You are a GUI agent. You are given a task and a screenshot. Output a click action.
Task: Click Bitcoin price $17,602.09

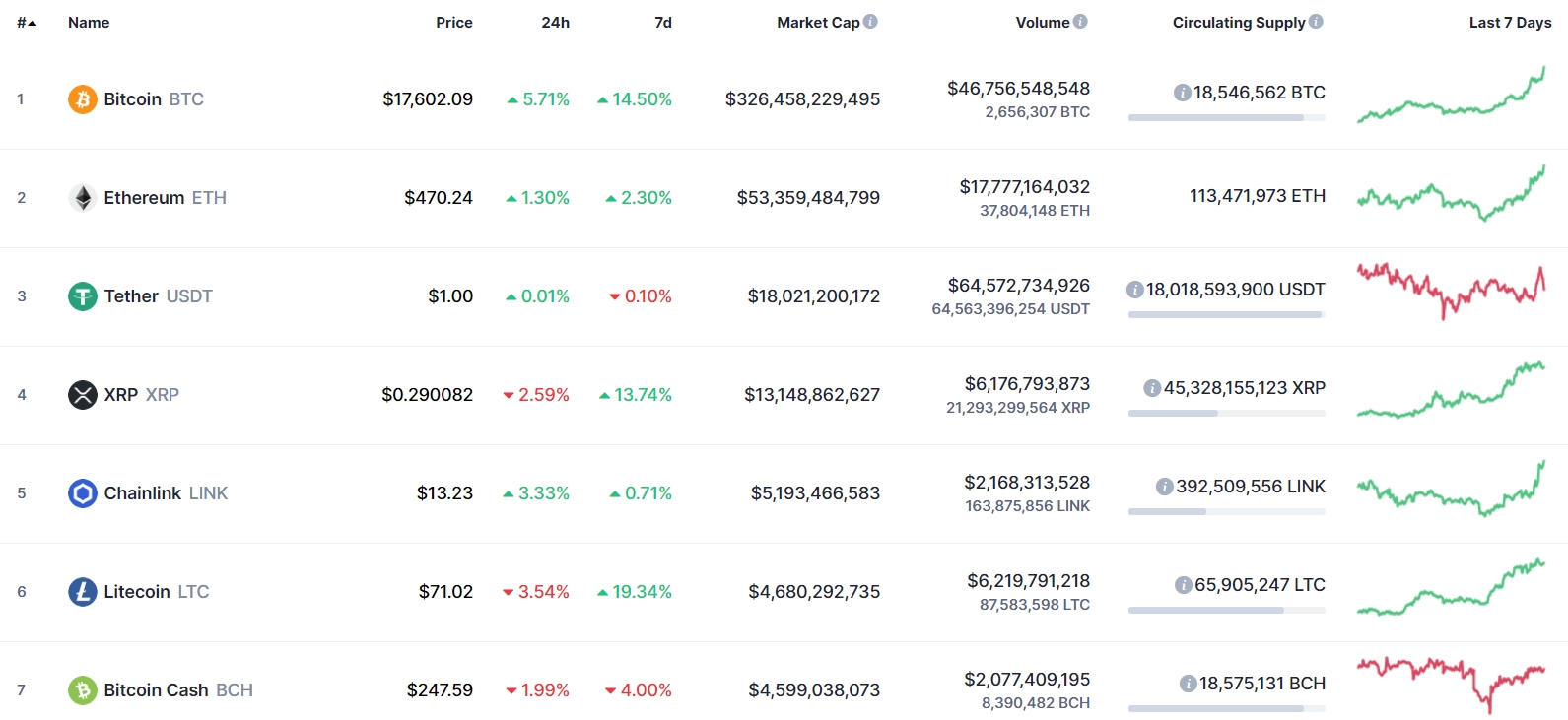click(x=428, y=99)
